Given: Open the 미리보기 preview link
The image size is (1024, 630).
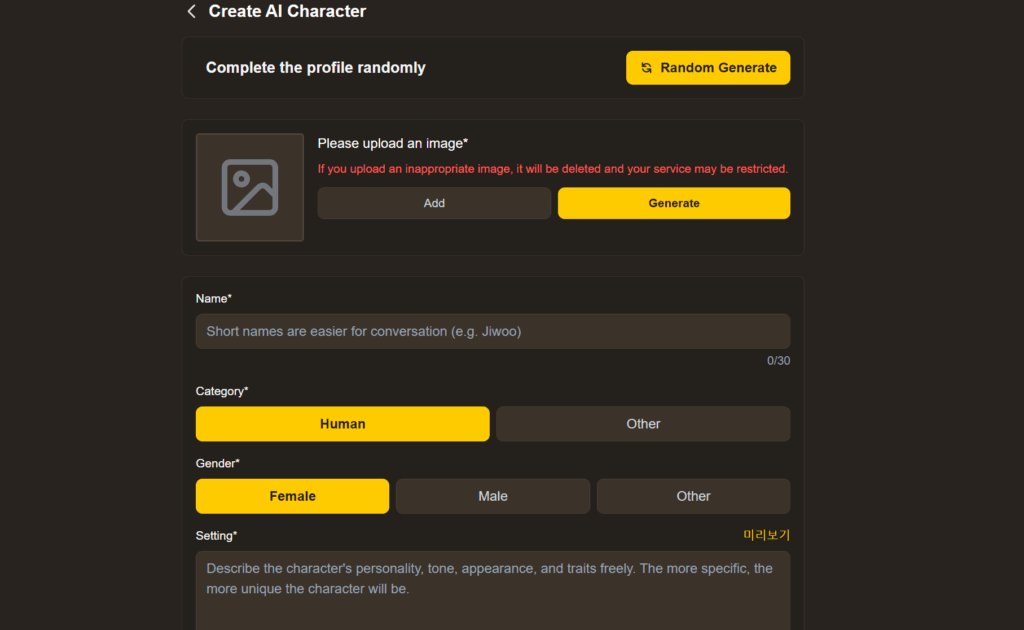Looking at the screenshot, I should 767,535.
